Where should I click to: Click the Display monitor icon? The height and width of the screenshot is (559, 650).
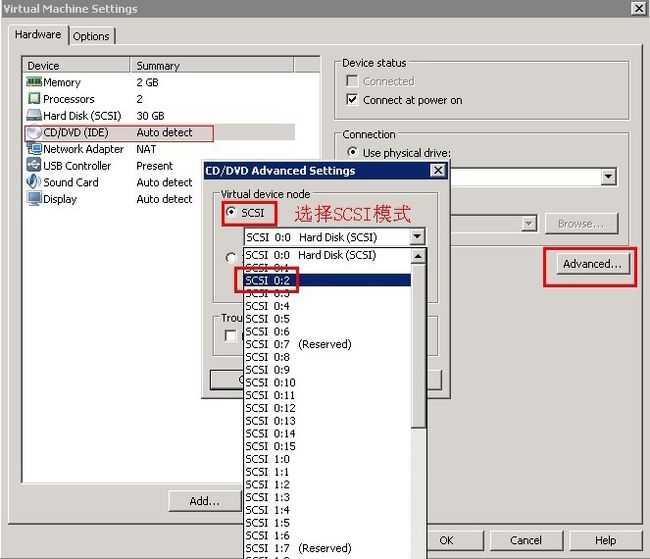point(34,199)
